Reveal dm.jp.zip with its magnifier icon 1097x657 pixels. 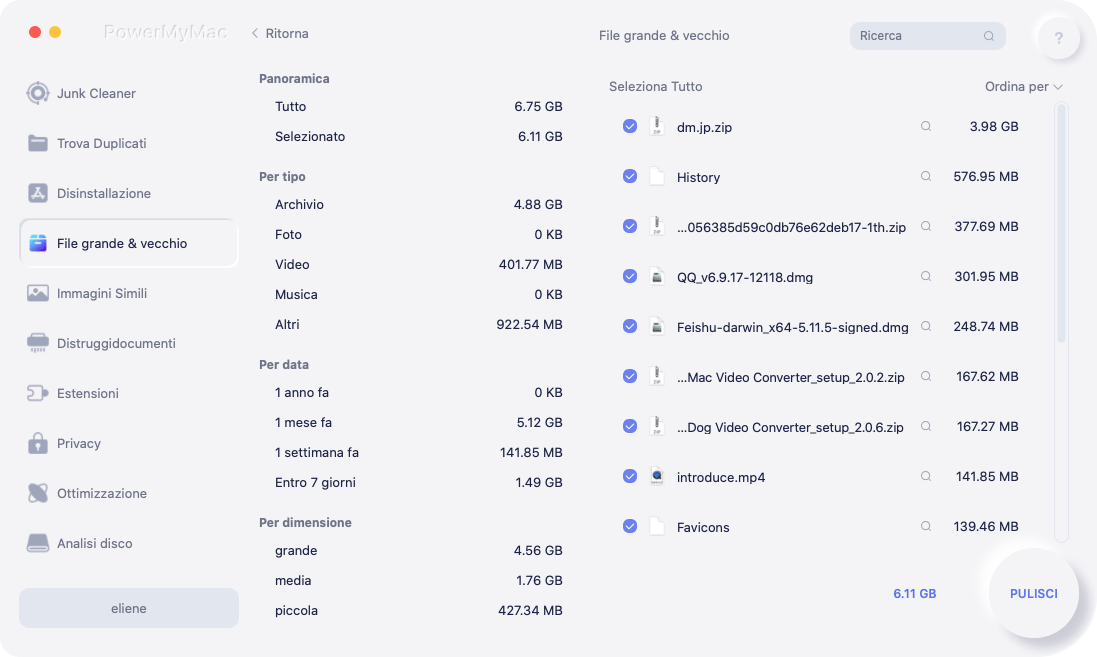(x=926, y=127)
